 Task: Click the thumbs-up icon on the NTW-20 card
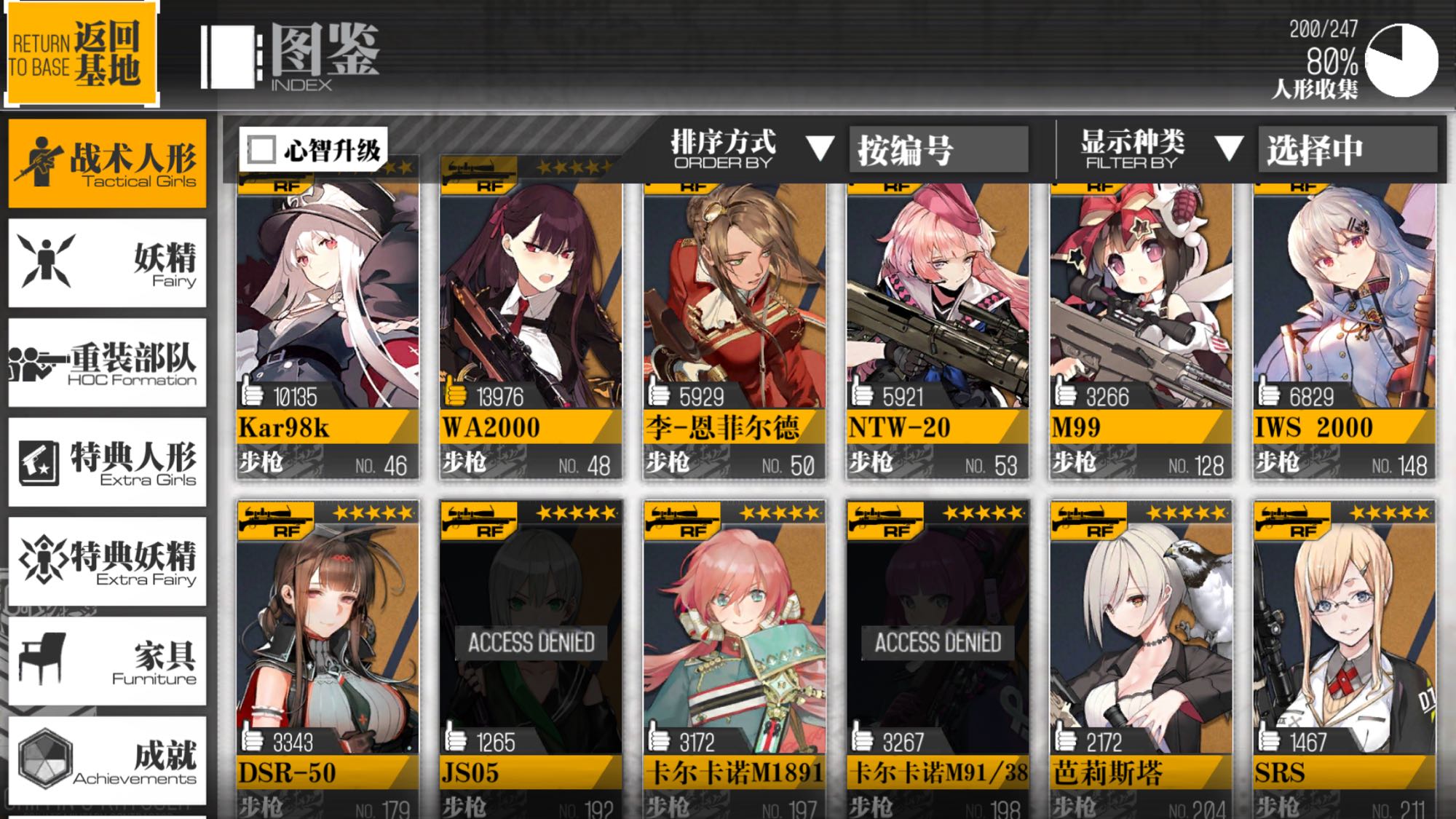862,392
